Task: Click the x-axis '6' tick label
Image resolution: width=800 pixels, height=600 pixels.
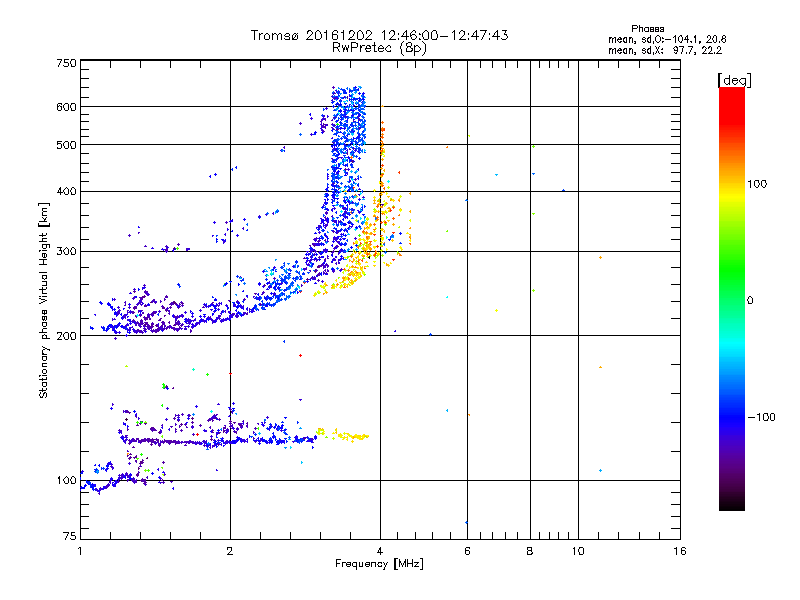Action: 467,551
